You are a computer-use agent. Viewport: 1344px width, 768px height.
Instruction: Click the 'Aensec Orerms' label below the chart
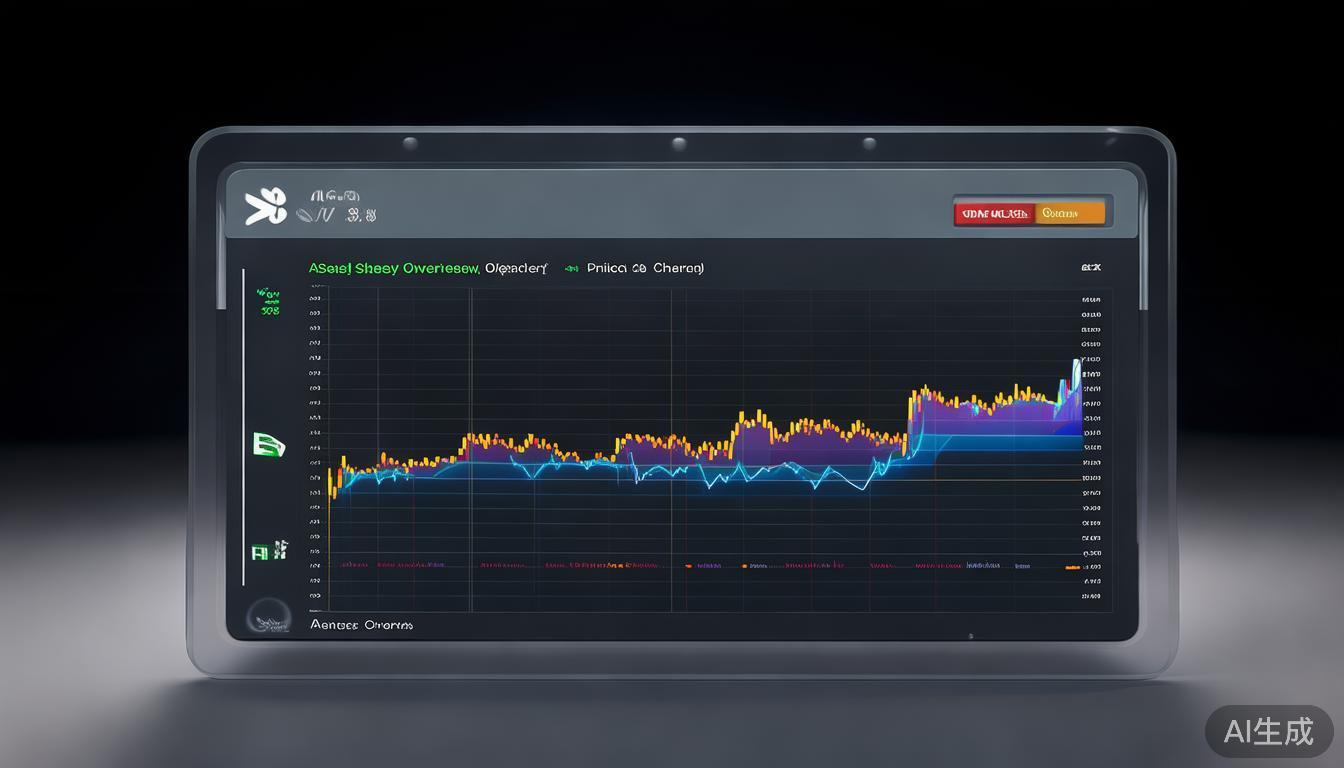(361, 625)
